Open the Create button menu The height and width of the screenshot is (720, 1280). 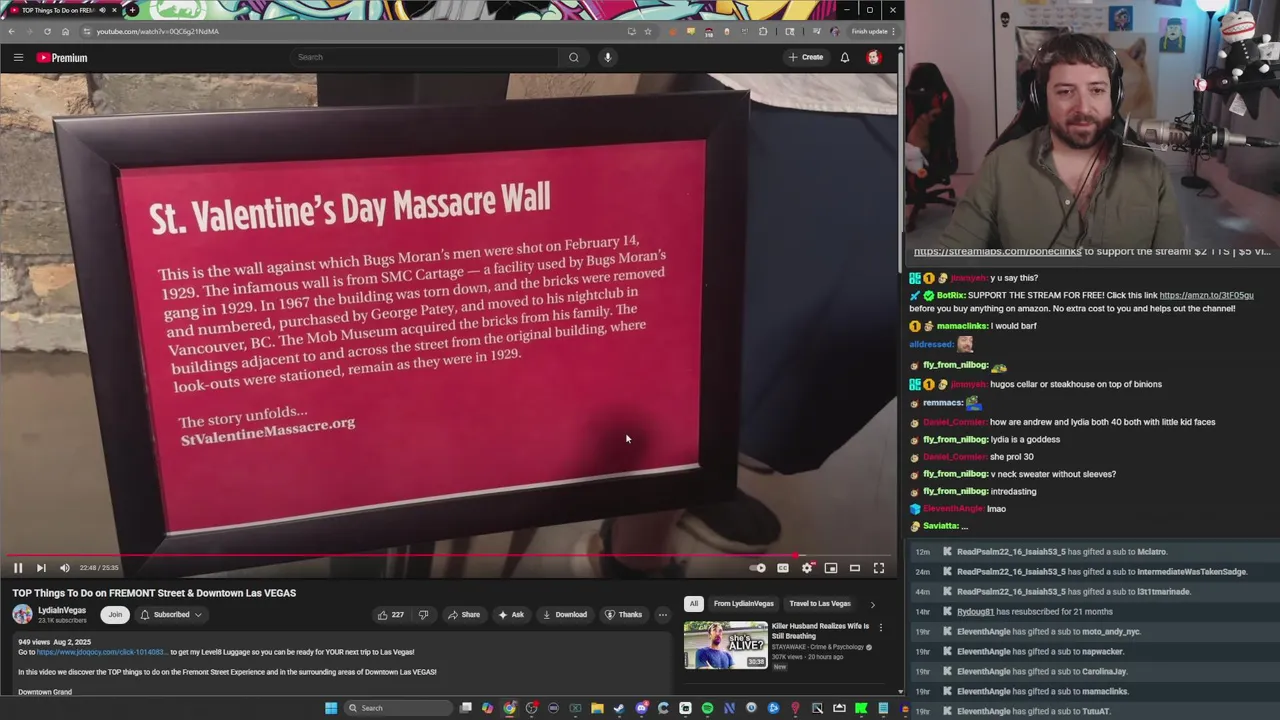click(806, 57)
